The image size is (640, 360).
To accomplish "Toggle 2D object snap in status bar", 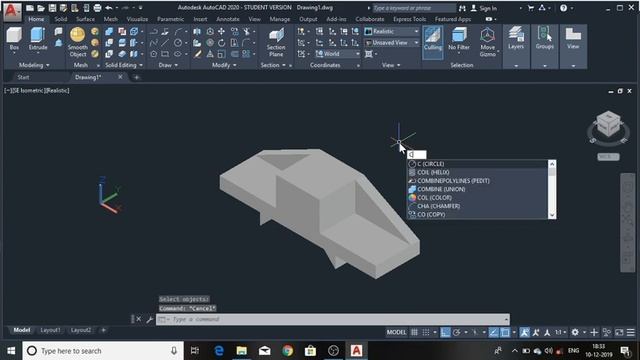I will pos(505,332).
